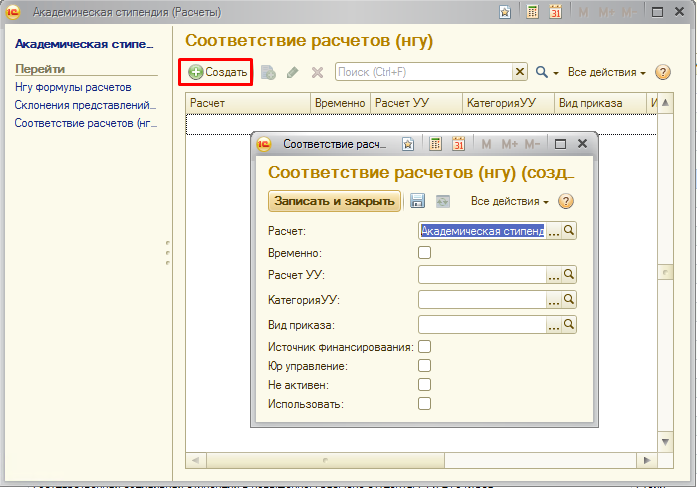Image resolution: width=697 pixels, height=488 pixels.
Task: Open the calendar icon in main title bar
Action: coord(555,12)
